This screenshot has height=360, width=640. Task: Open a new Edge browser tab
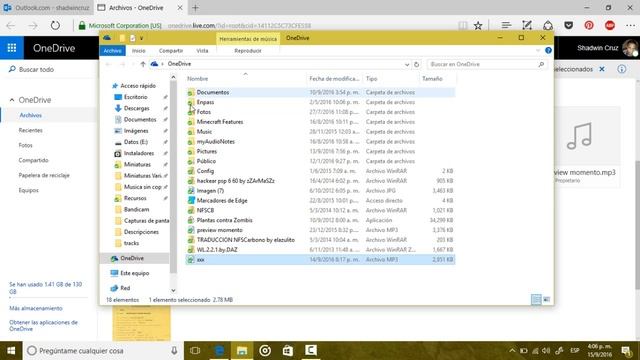coord(196,8)
